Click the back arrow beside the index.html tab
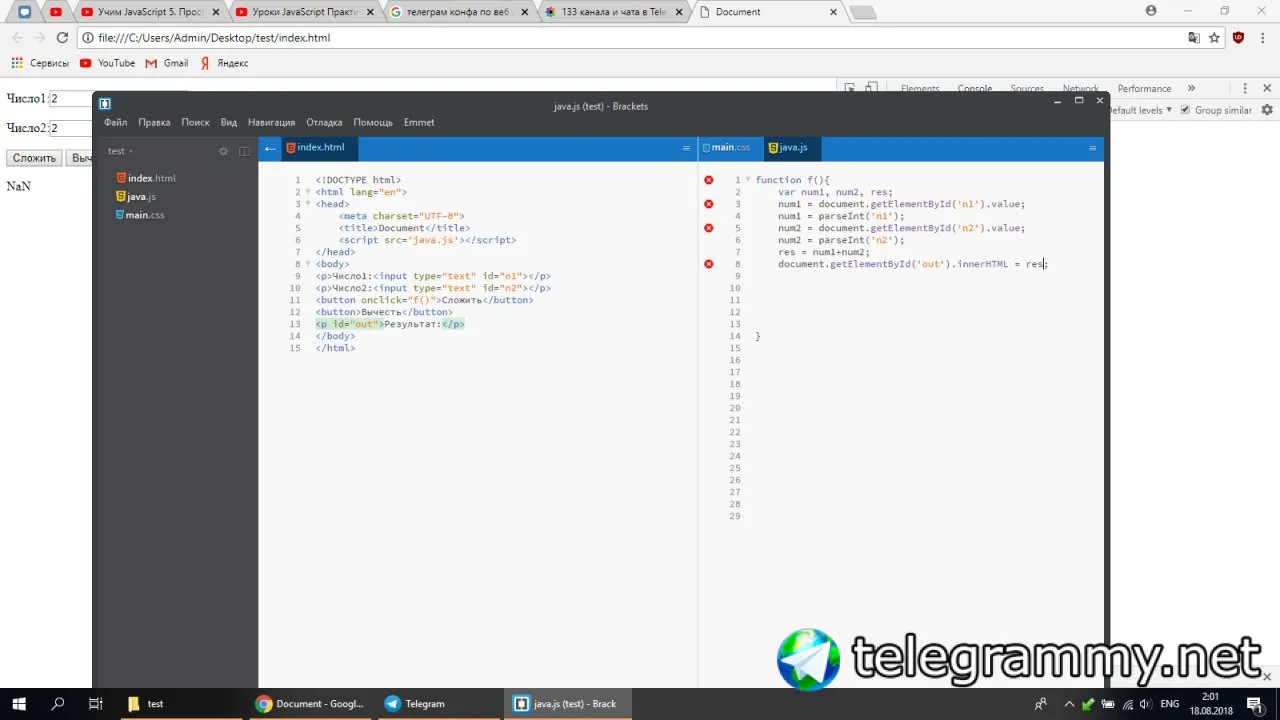This screenshot has height=720, width=1280. [270, 148]
